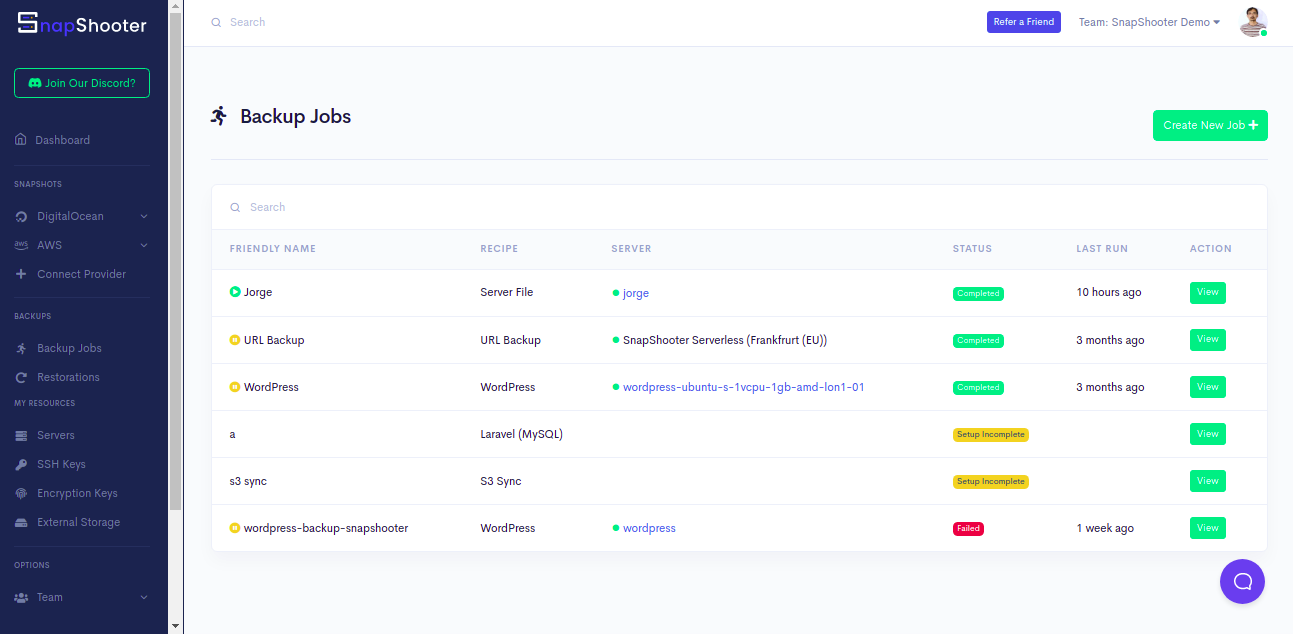Click the External Storage drive icon
This screenshot has height=634, width=1293.
21,522
